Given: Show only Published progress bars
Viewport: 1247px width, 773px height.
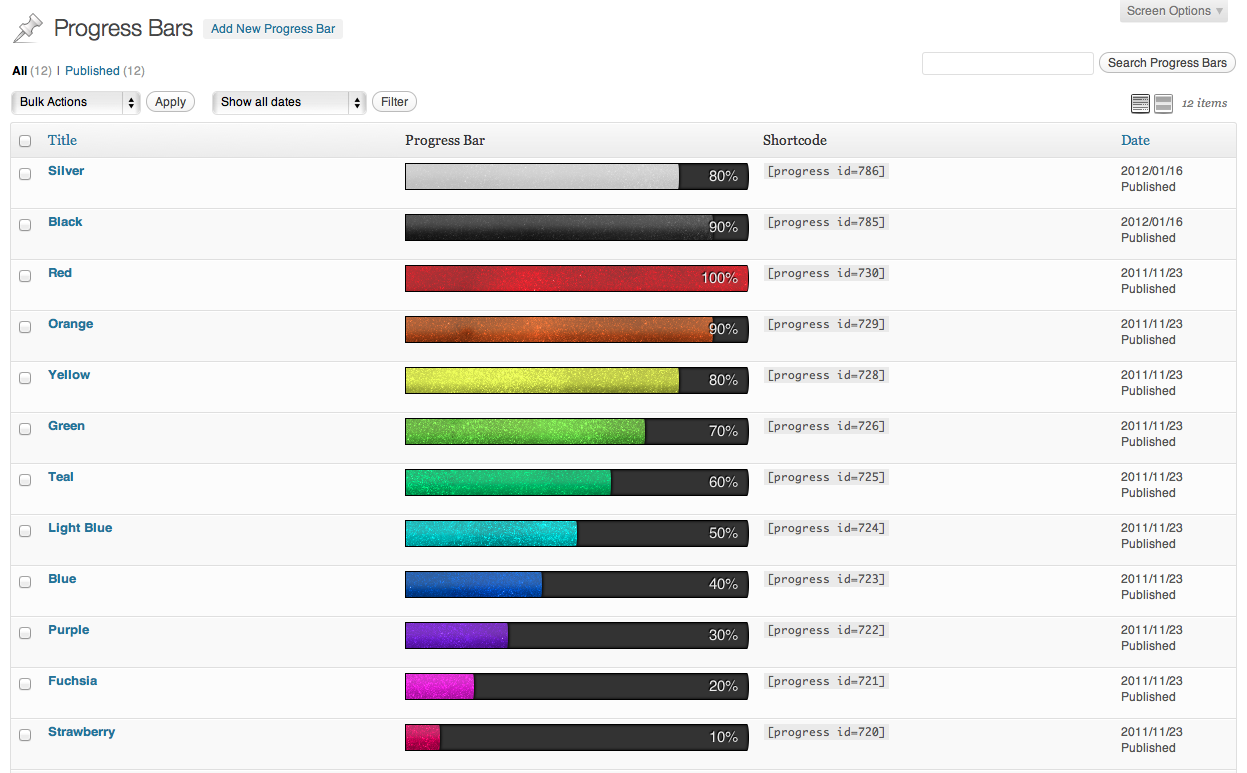Looking at the screenshot, I should tap(92, 71).
